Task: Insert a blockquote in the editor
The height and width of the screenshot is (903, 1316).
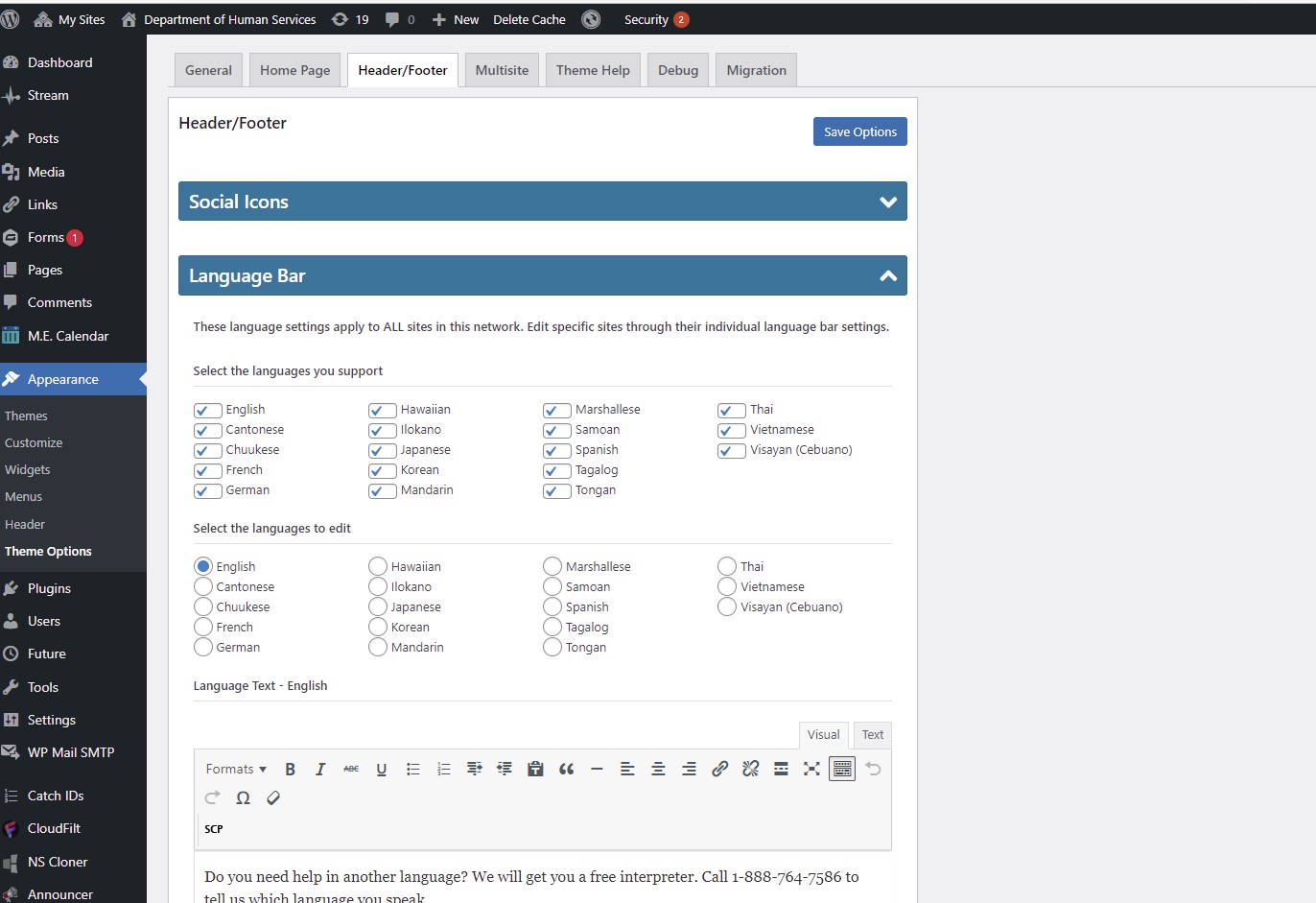Action: coord(566,769)
